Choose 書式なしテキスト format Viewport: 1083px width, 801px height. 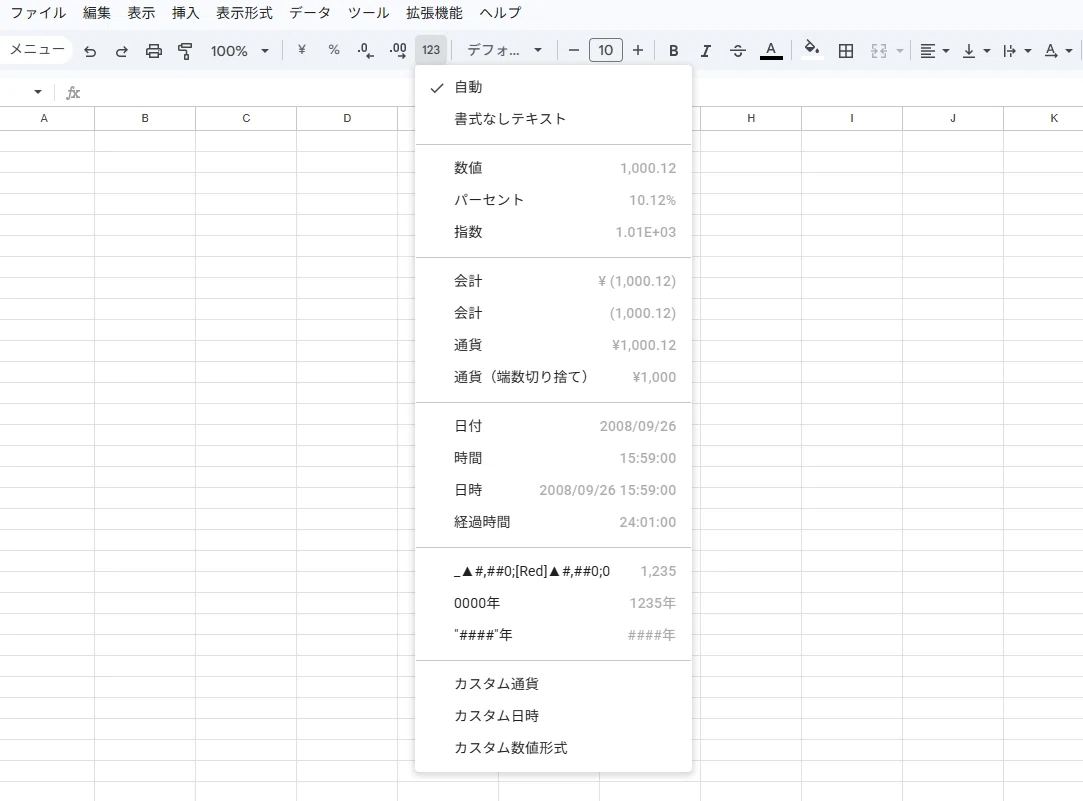tap(553, 119)
